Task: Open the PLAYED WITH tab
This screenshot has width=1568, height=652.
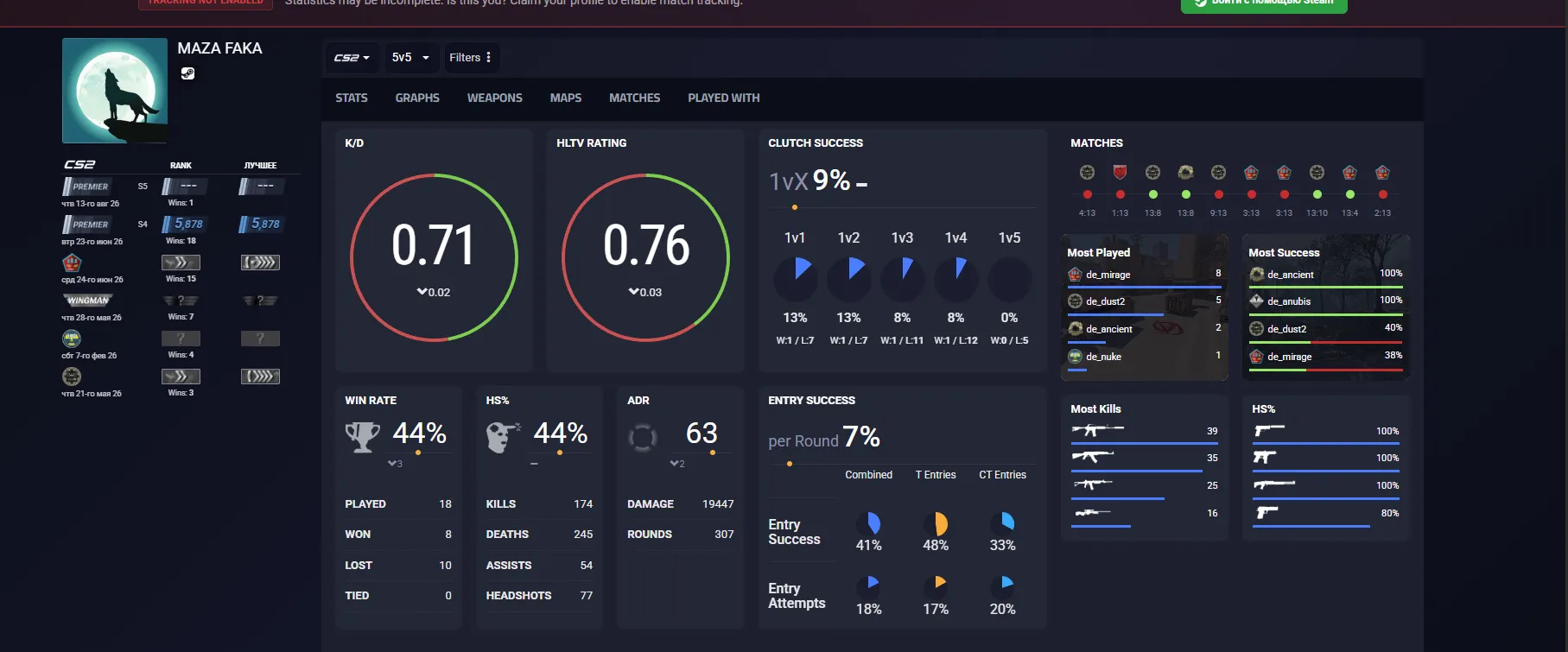Action: [724, 98]
